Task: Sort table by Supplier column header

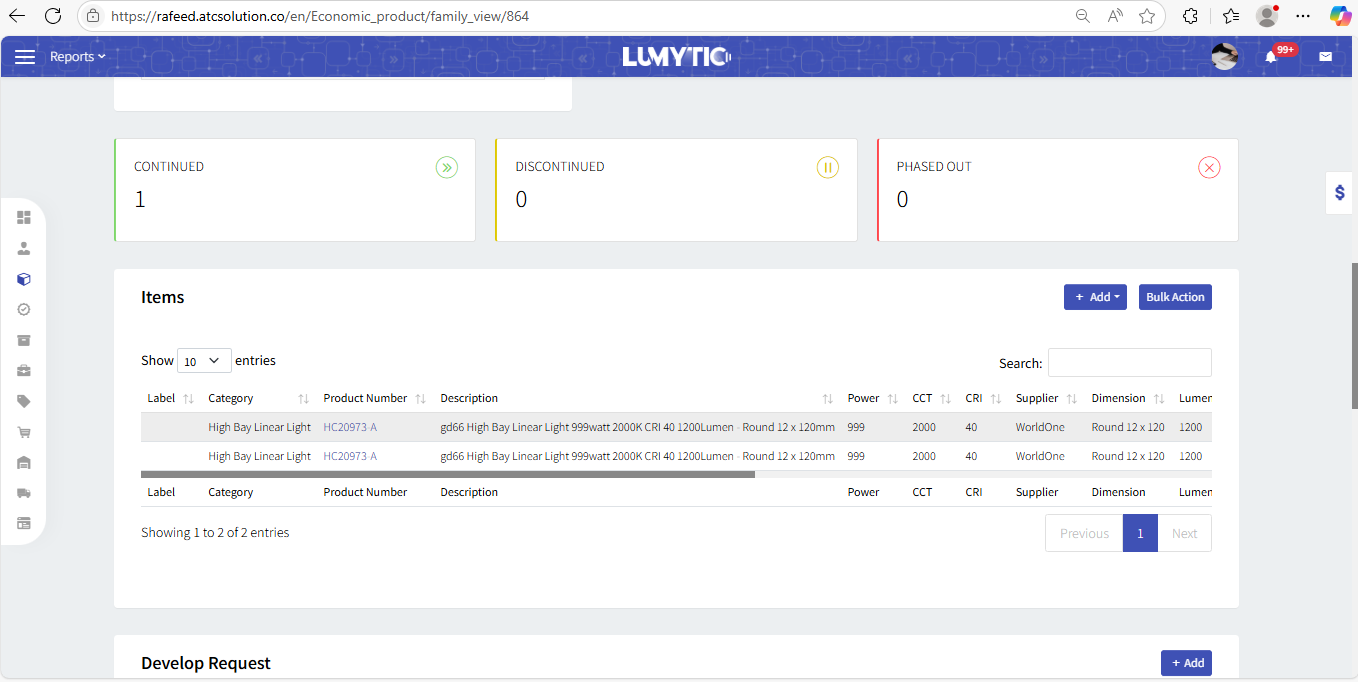Action: click(1037, 398)
